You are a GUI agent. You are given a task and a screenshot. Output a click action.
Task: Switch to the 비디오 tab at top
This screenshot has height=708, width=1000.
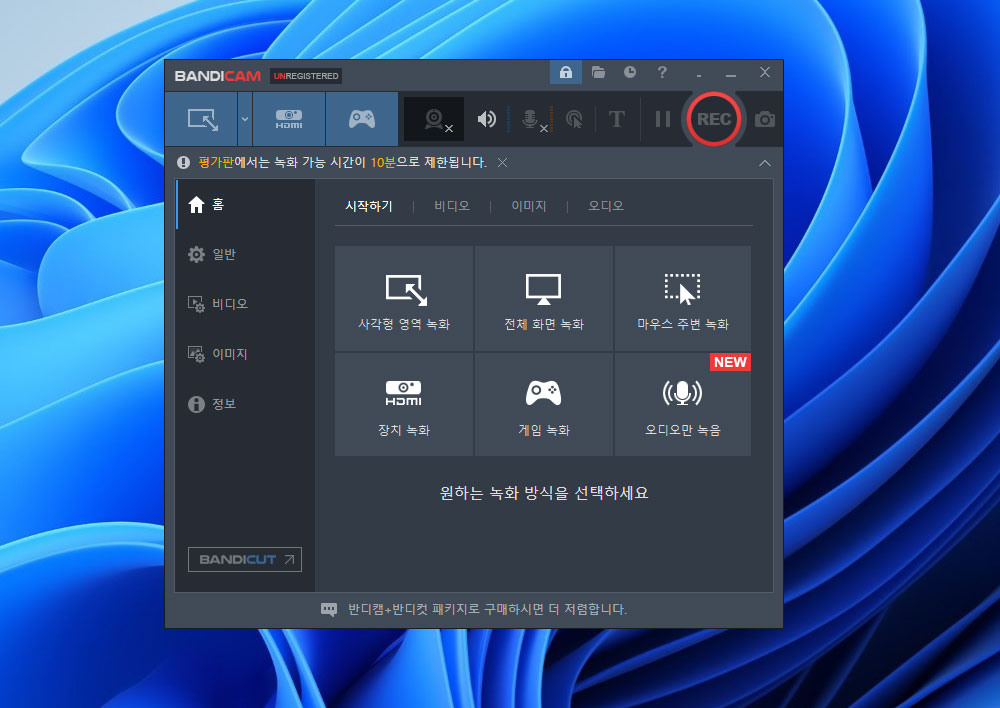[452, 206]
